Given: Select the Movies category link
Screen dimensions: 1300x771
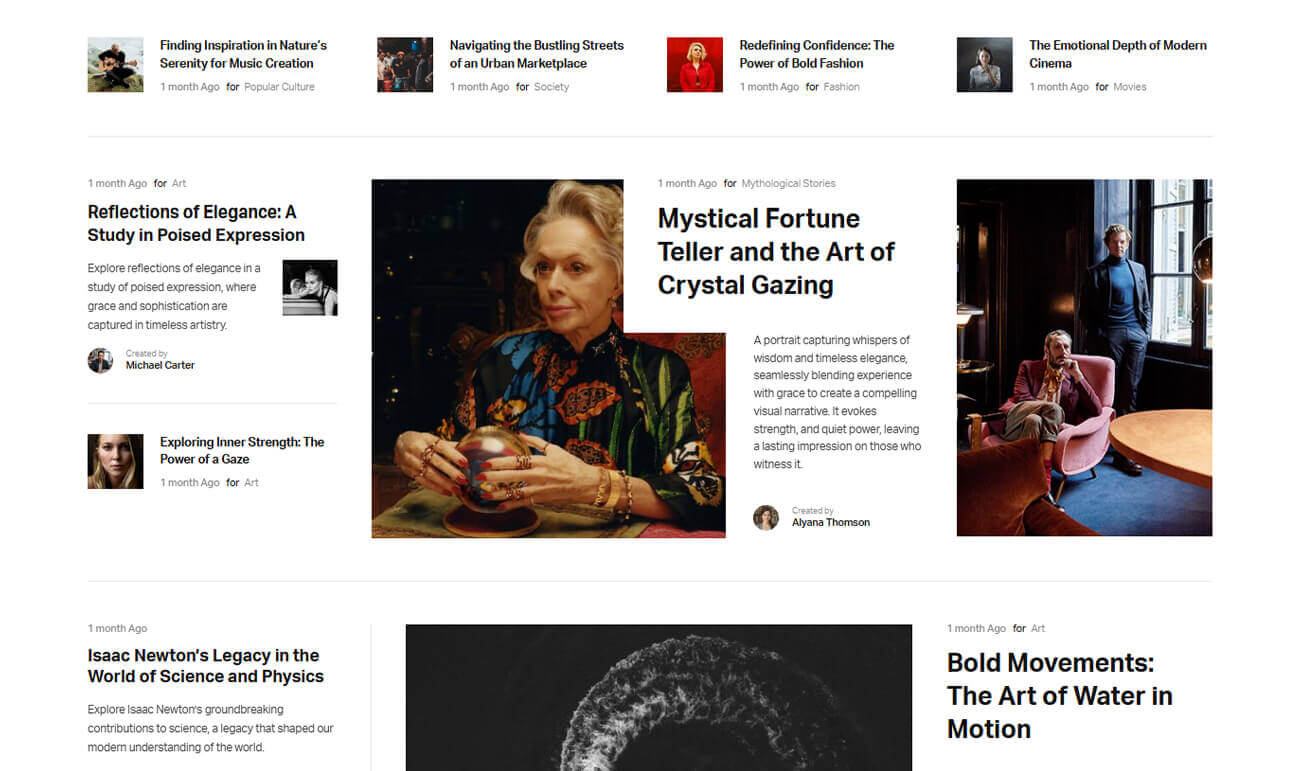Looking at the screenshot, I should tap(1130, 87).
